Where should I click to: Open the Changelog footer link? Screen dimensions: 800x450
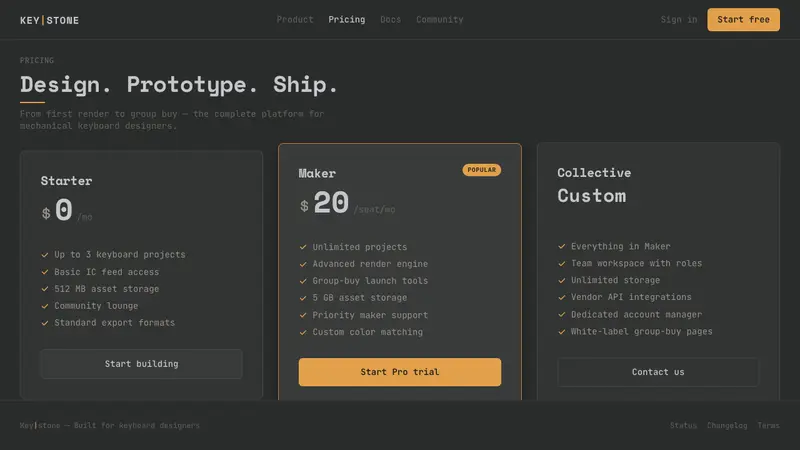pos(727,426)
